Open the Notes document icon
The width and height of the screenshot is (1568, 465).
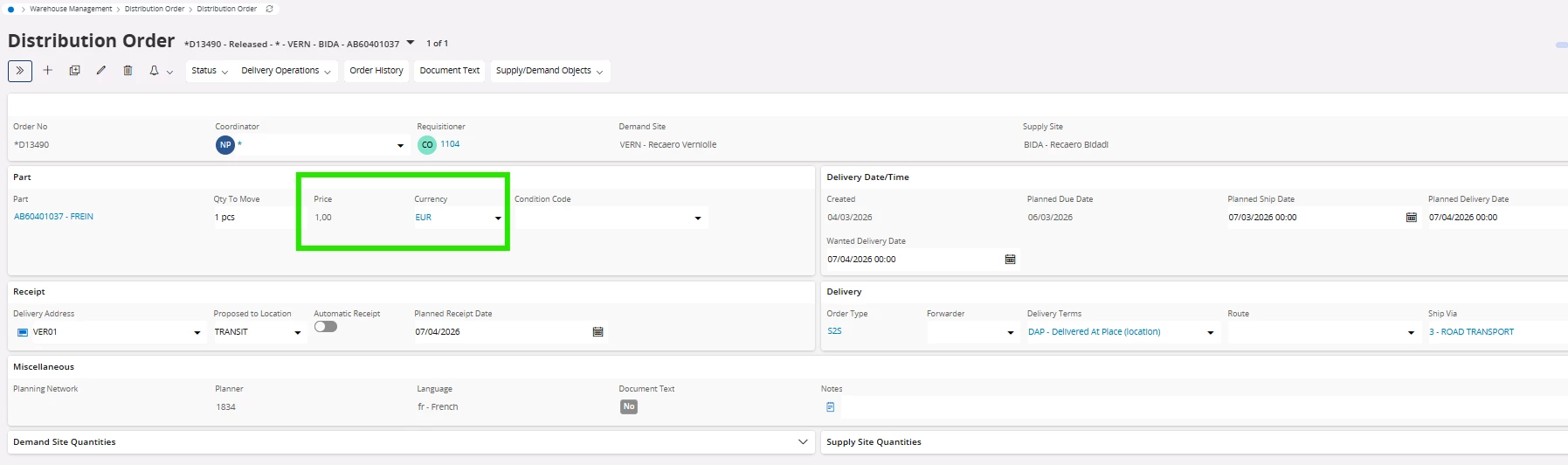coord(830,407)
